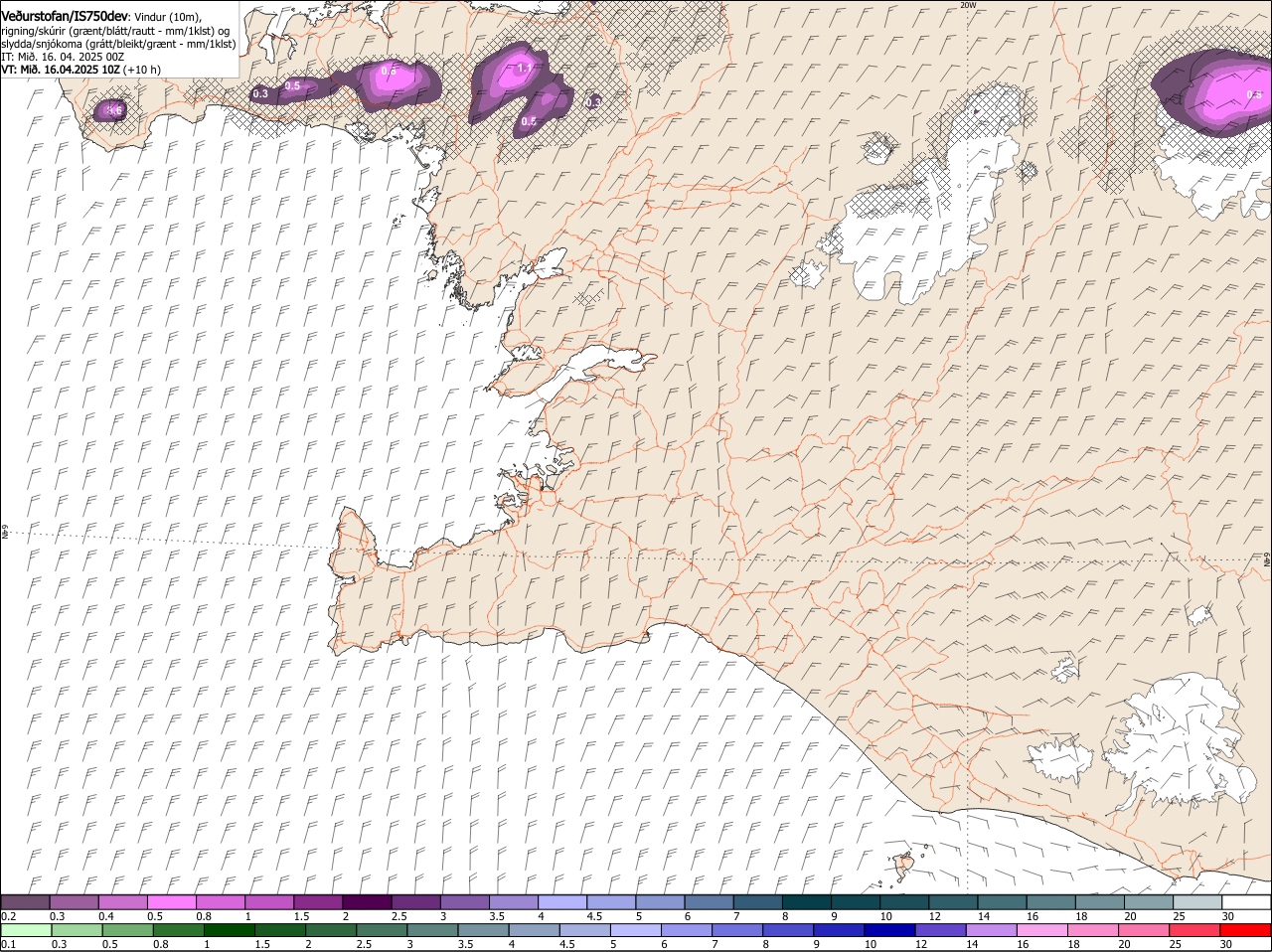
Task: Pick the snow legend swatch between 2 and 2.5
Action: click(367, 902)
